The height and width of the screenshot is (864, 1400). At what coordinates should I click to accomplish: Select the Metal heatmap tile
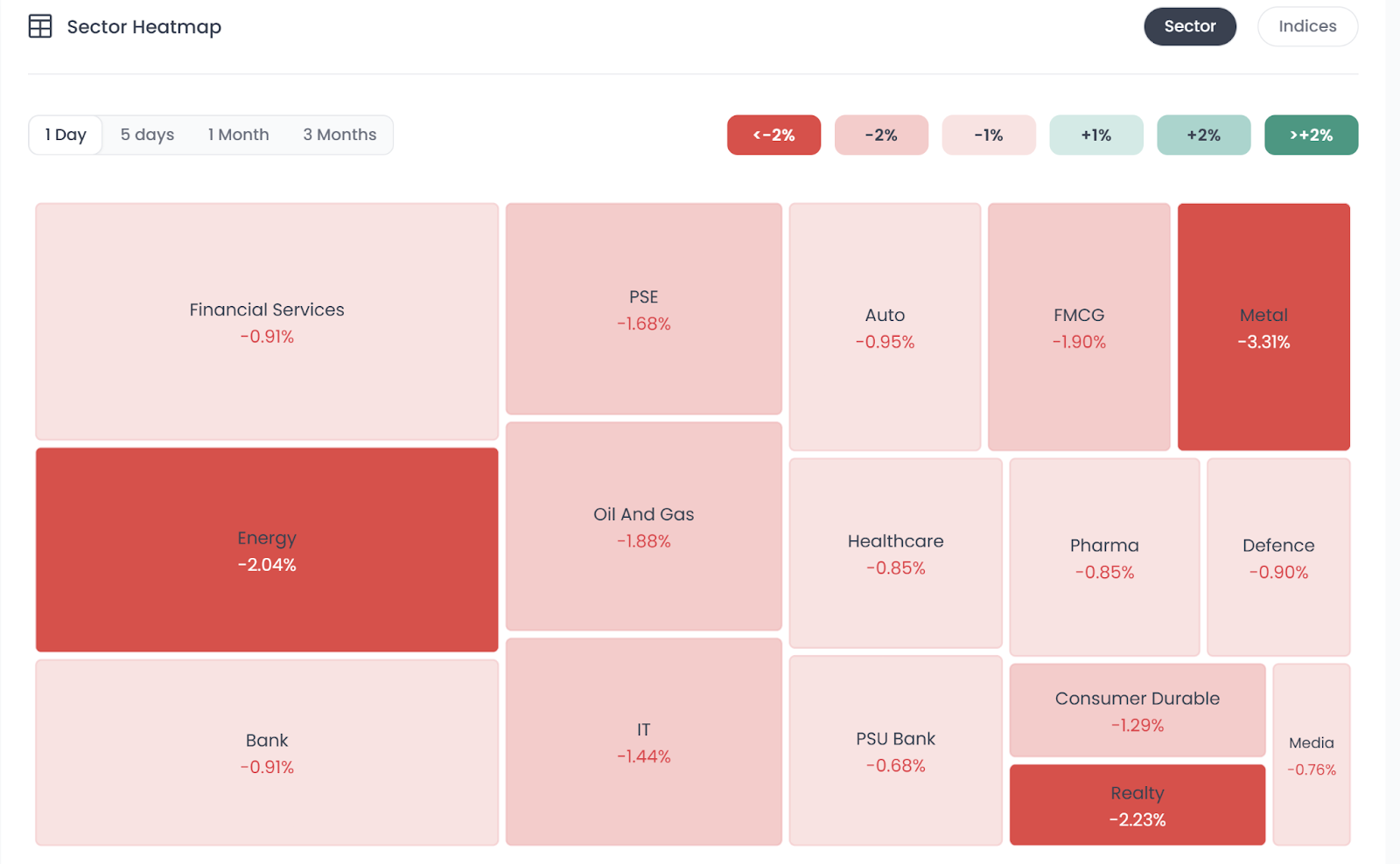pyautogui.click(x=1263, y=327)
